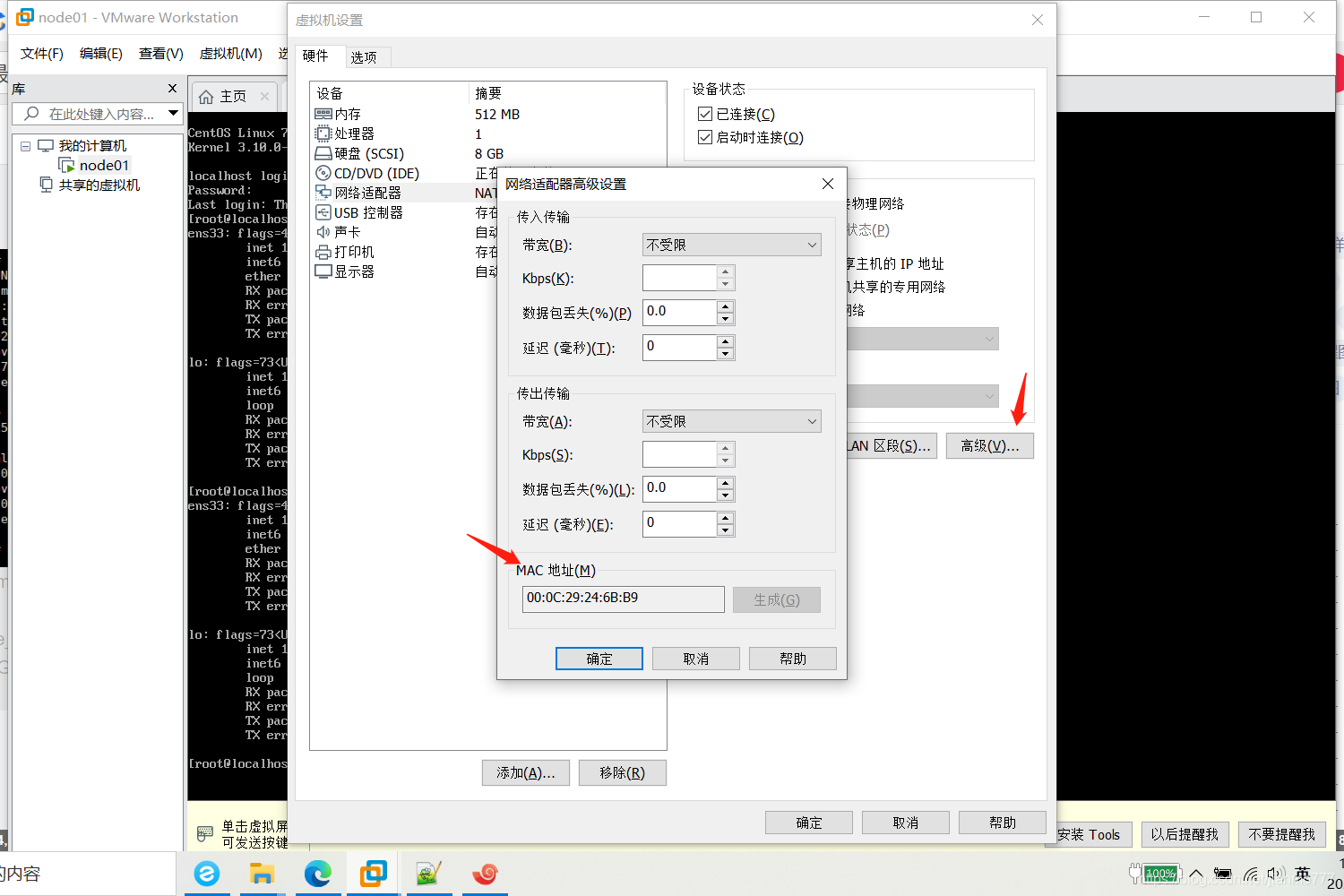This screenshot has width=1344, height=896.
Task: Open the outgoing bandwidth (带宽 A) dropdown
Action: (x=732, y=421)
